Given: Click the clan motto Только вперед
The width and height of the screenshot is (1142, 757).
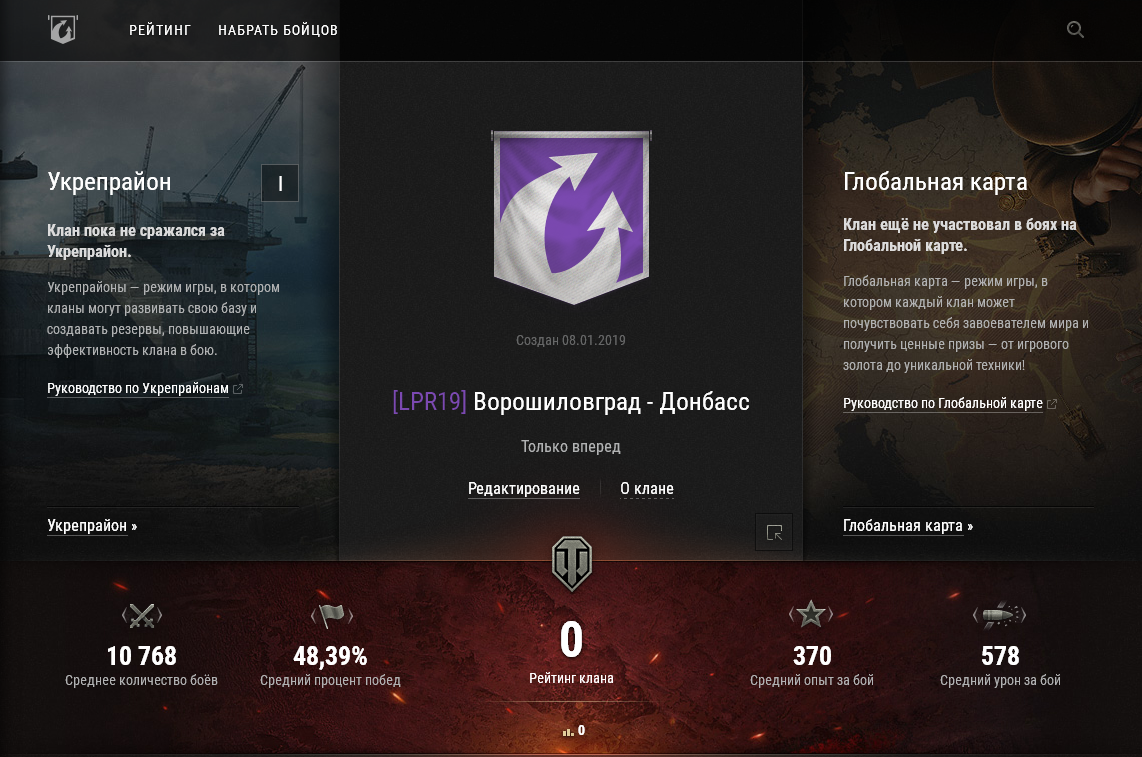Looking at the screenshot, I should (571, 447).
